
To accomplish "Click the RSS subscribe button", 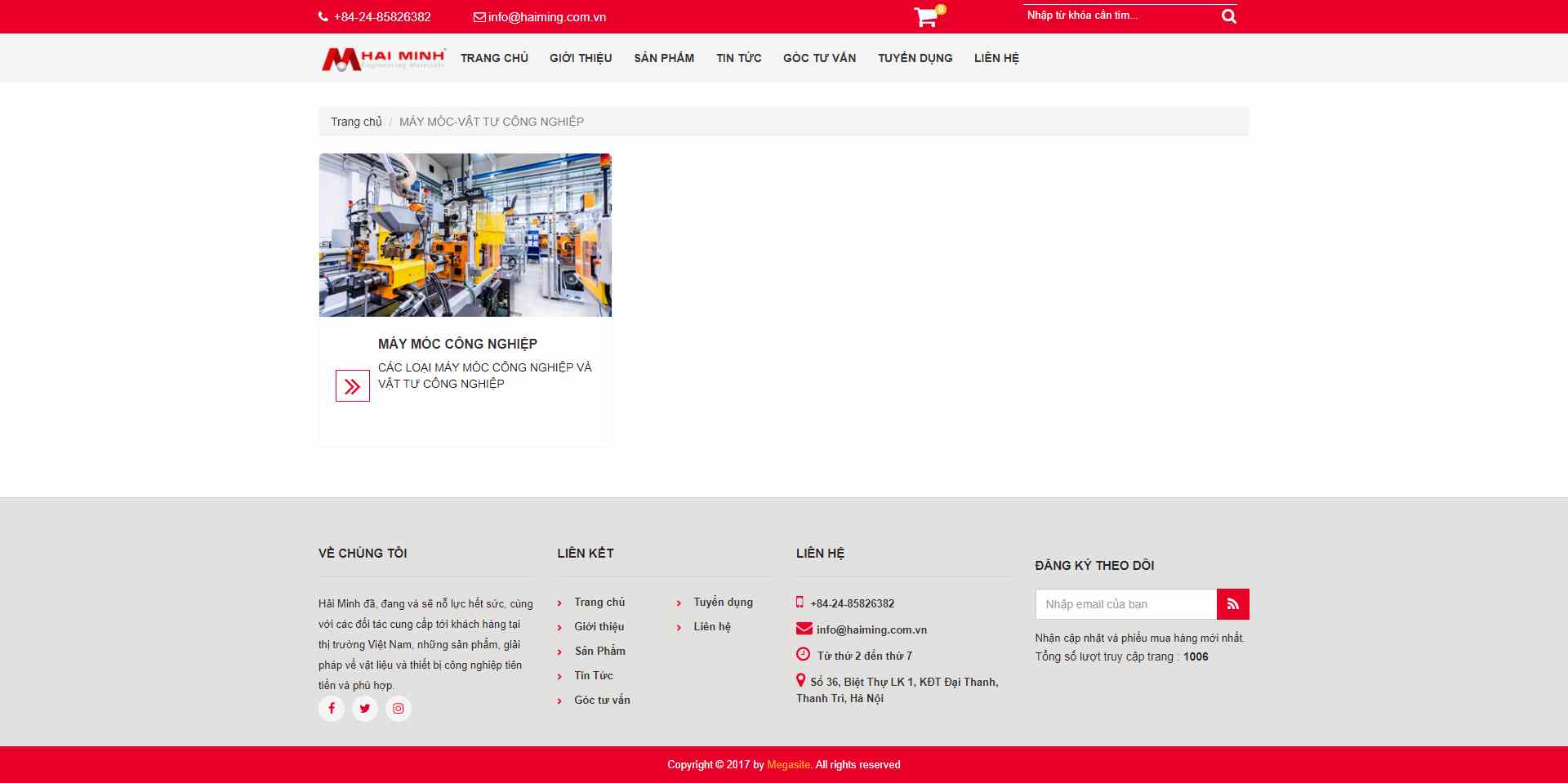I will [1233, 604].
